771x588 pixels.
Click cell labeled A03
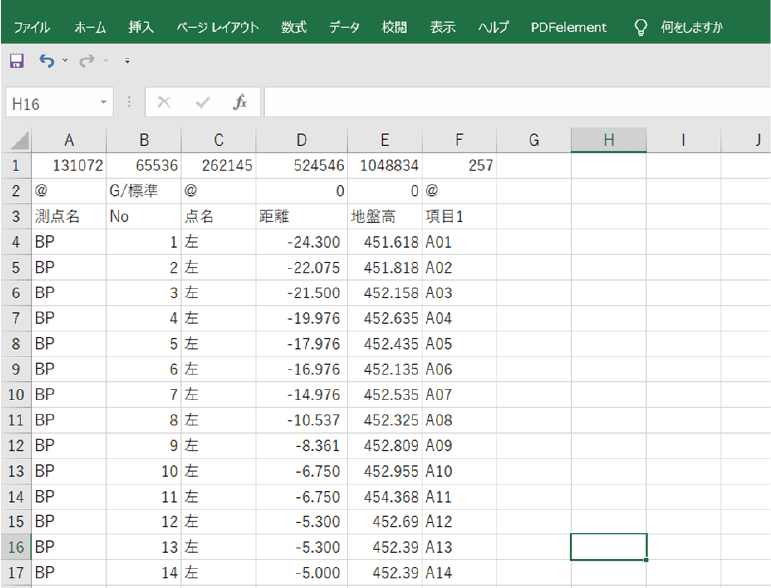click(x=460, y=293)
